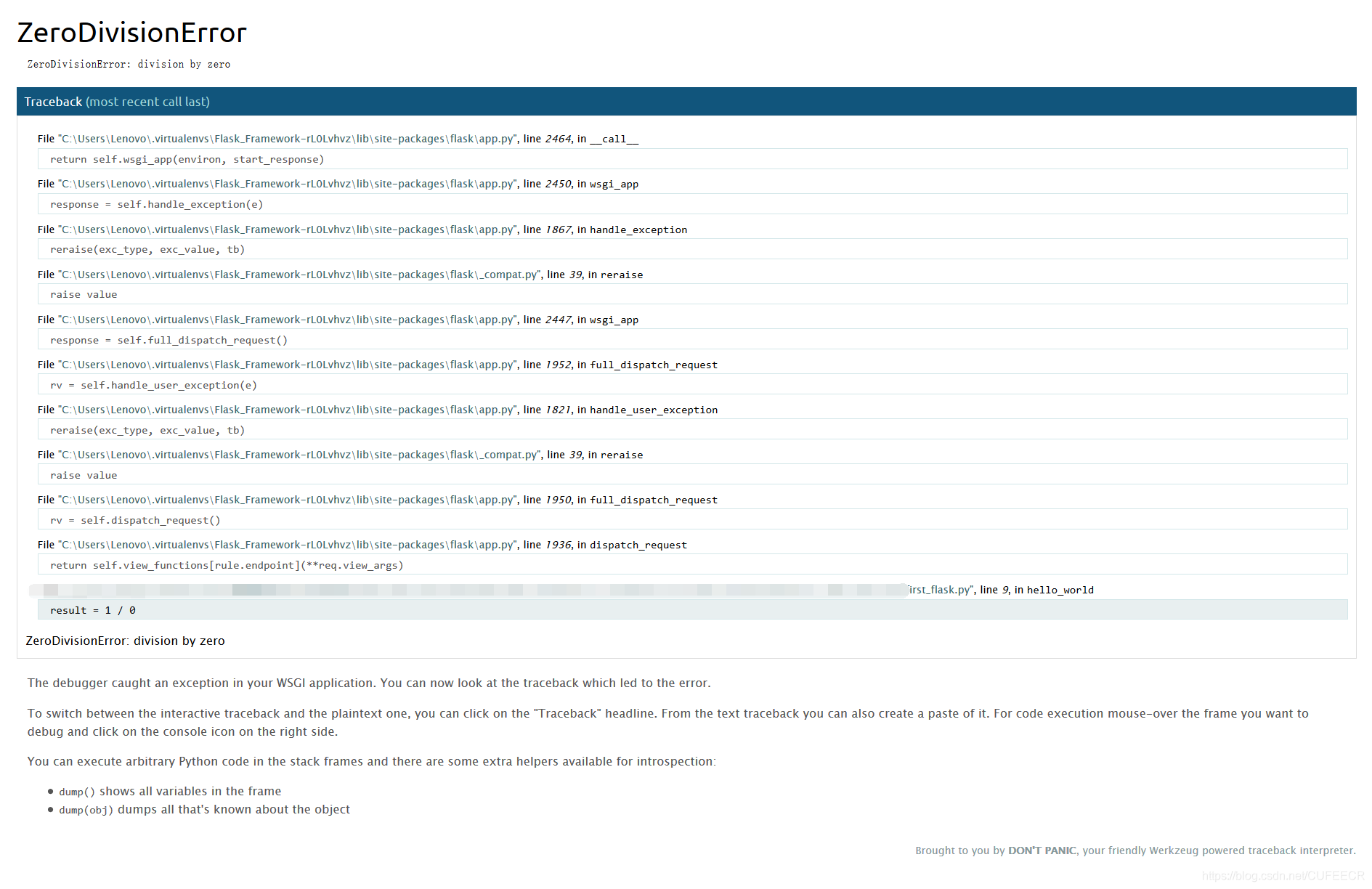This screenshot has height=889, width=1372.
Task: Click the reraise call under the handle_user_exception frame
Action: 692,430
